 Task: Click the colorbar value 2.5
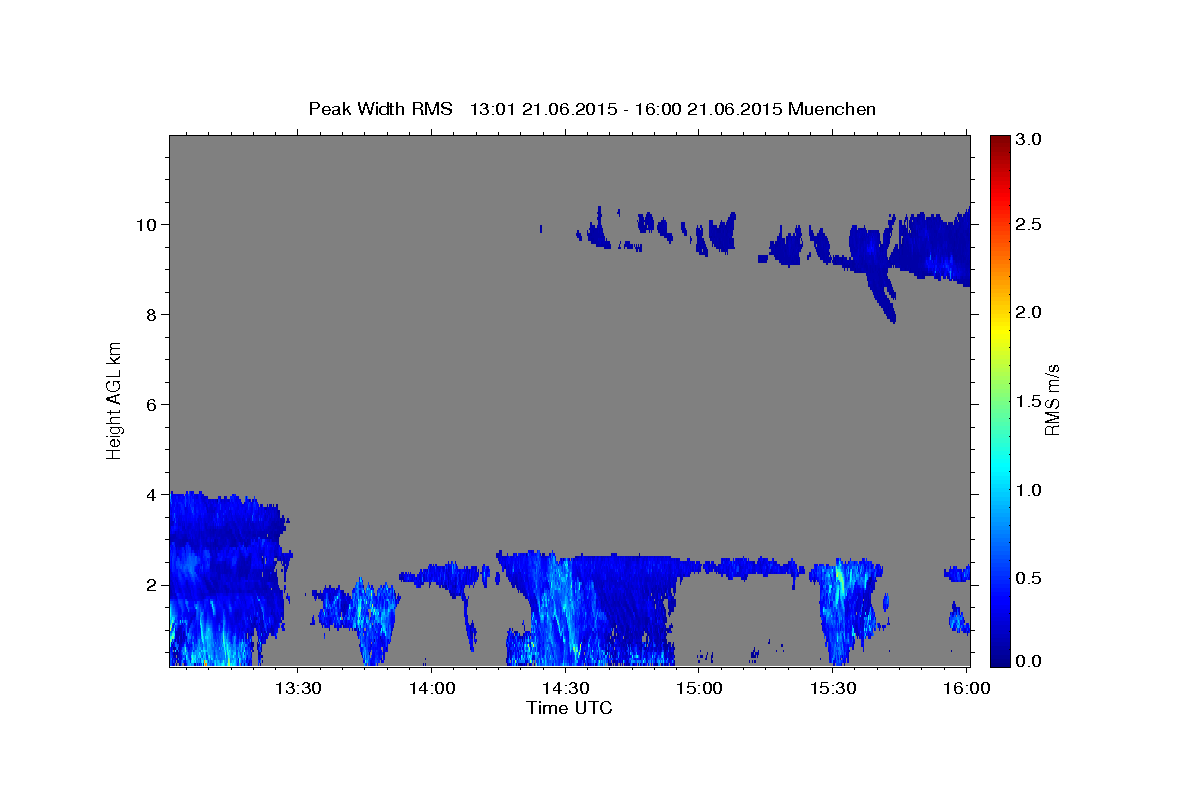(x=1029, y=224)
